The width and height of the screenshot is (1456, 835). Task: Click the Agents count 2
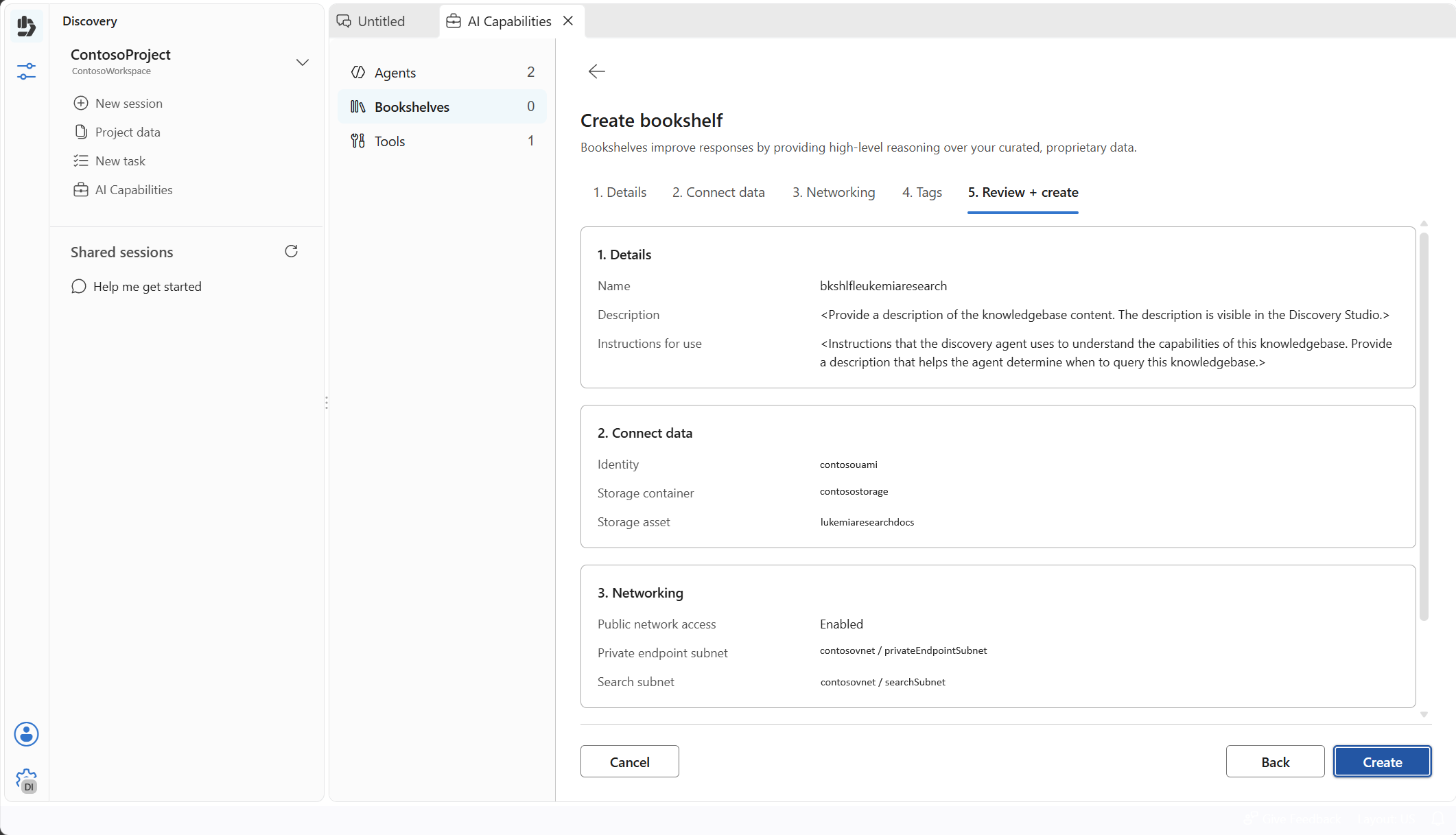click(530, 72)
